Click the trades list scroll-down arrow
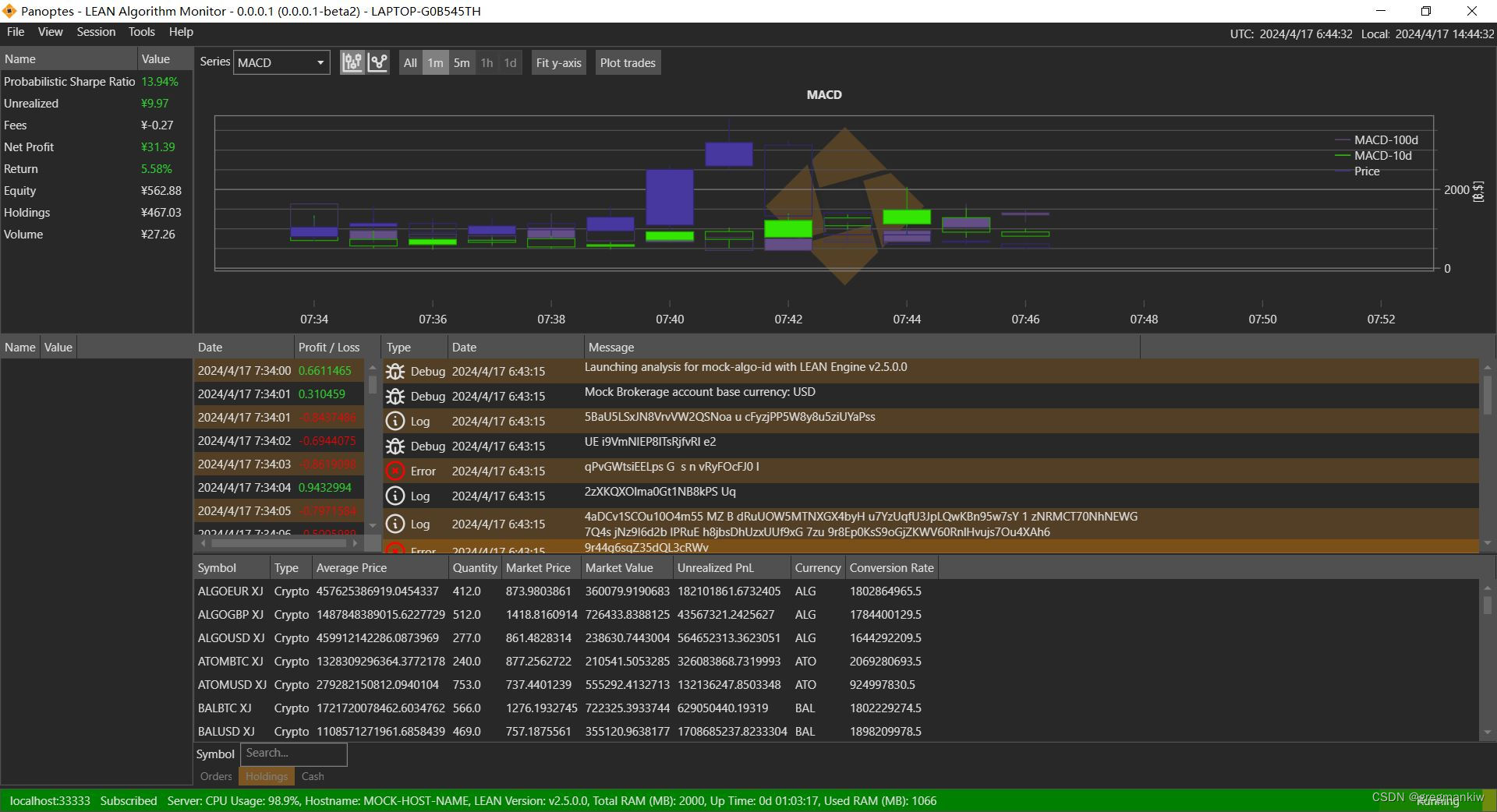The image size is (1497, 812). click(372, 526)
